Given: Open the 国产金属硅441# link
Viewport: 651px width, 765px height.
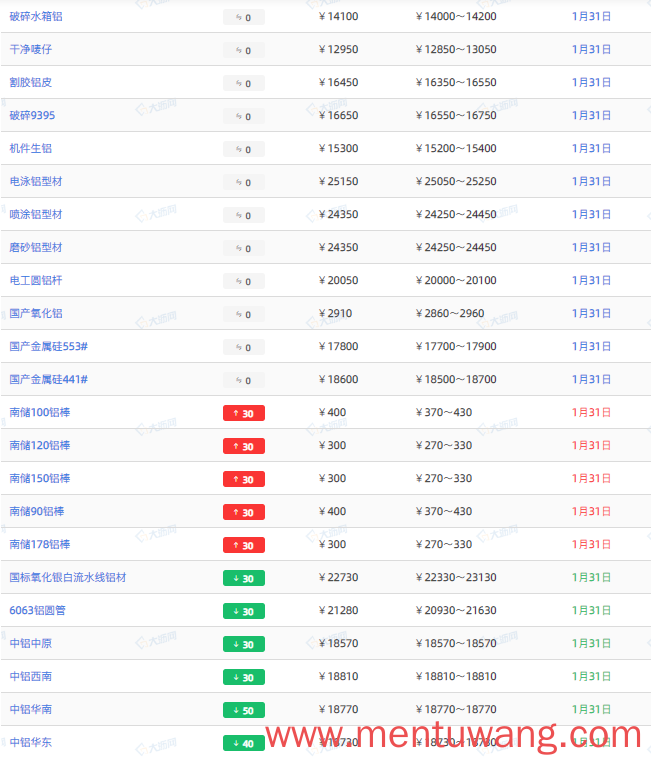Looking at the screenshot, I should tap(49, 380).
